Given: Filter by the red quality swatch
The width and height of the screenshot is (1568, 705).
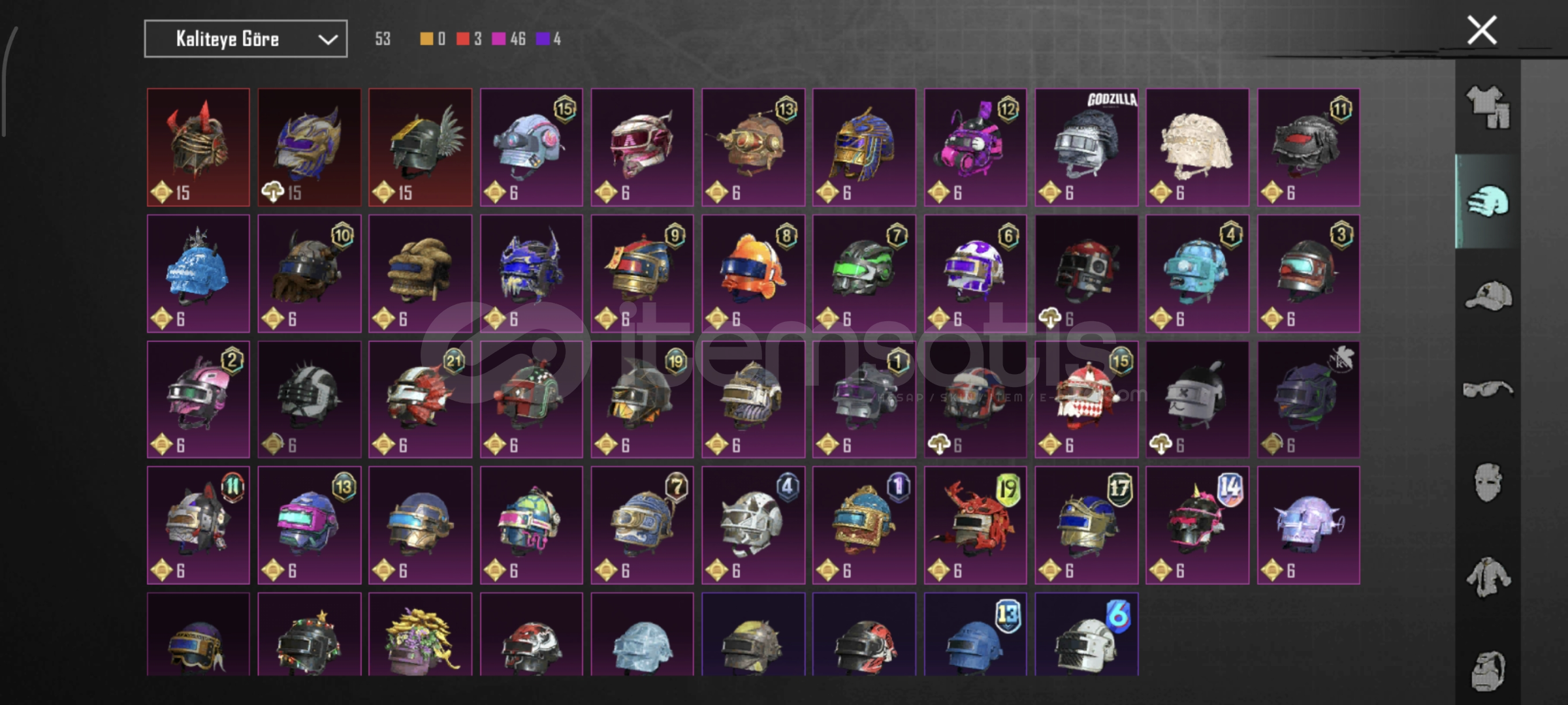Looking at the screenshot, I should 462,39.
